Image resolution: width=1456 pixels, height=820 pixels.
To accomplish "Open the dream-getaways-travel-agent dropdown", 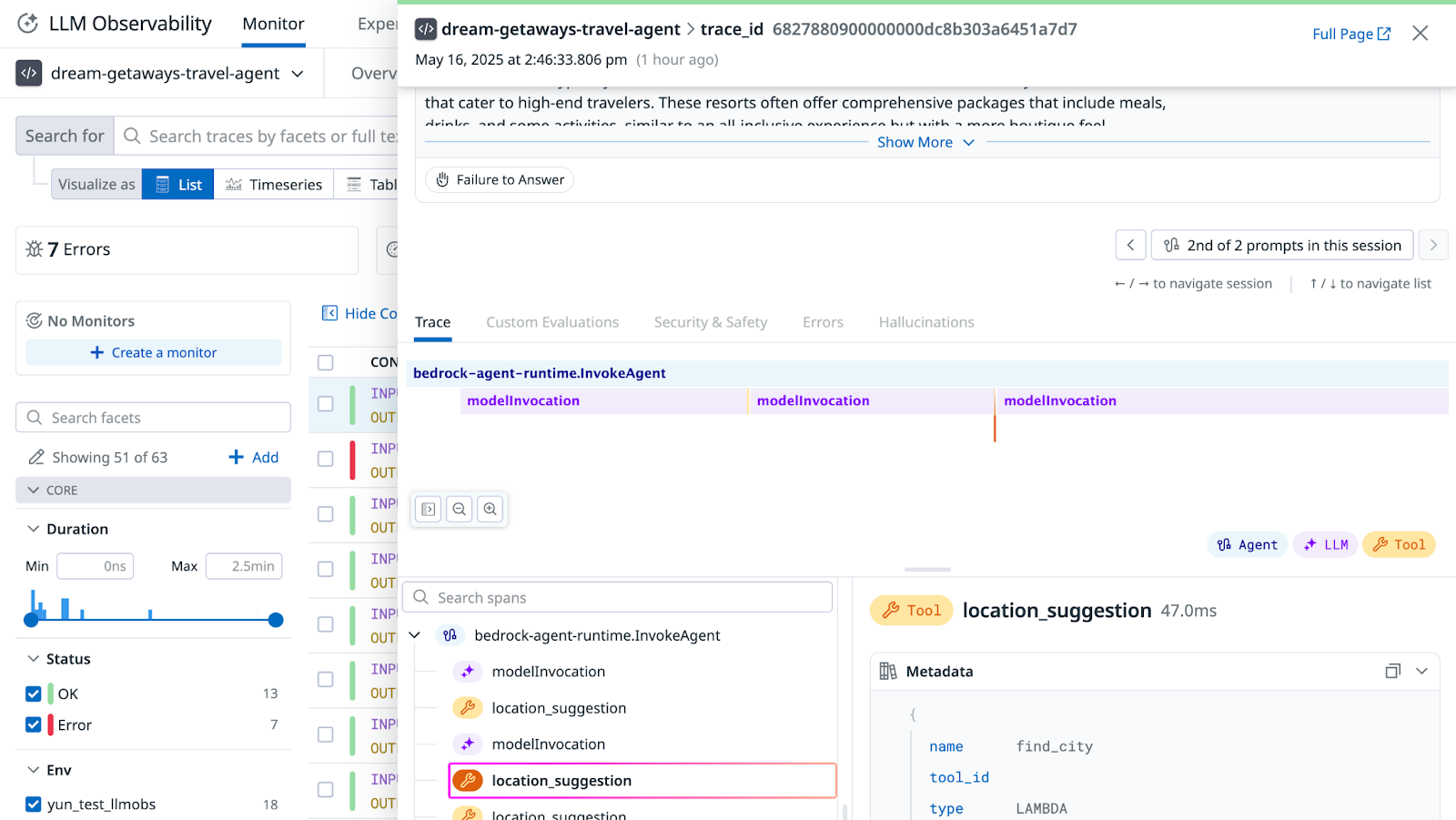I will click(x=298, y=74).
